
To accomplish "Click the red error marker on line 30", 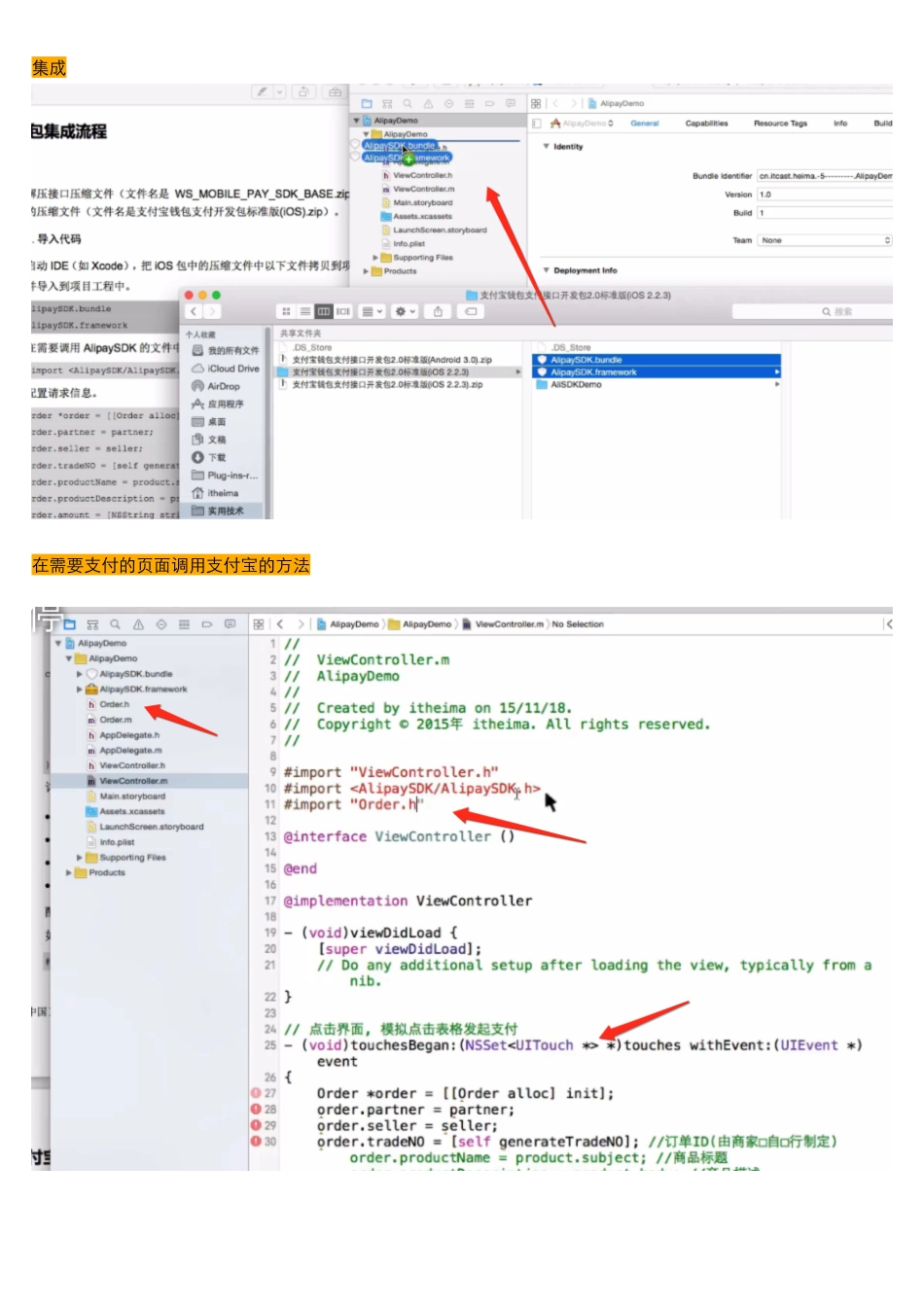I will pyautogui.click(x=256, y=1142).
